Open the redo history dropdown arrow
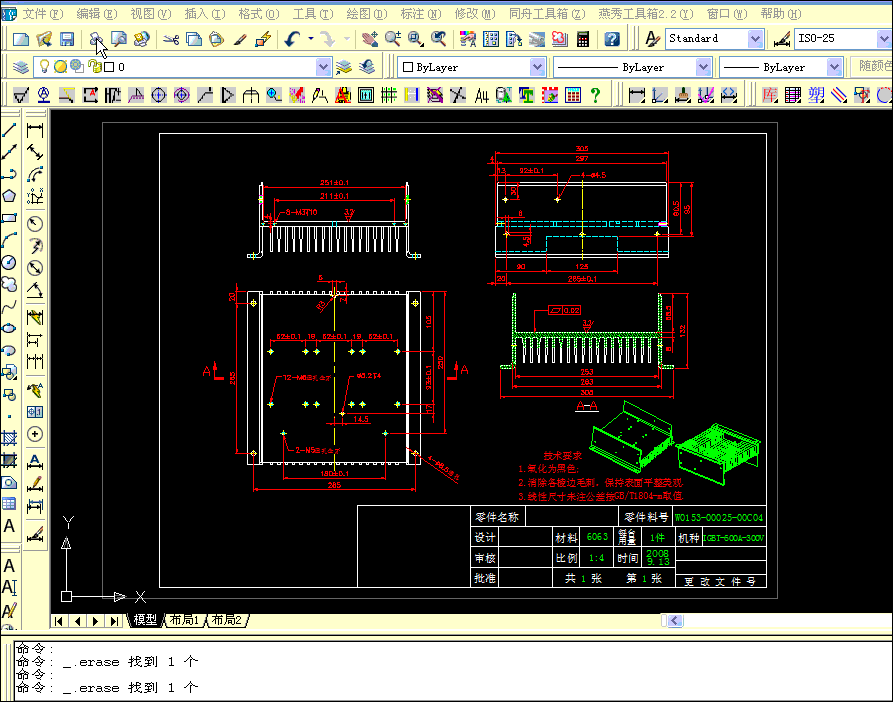The width and height of the screenshot is (893, 702). pos(347,39)
